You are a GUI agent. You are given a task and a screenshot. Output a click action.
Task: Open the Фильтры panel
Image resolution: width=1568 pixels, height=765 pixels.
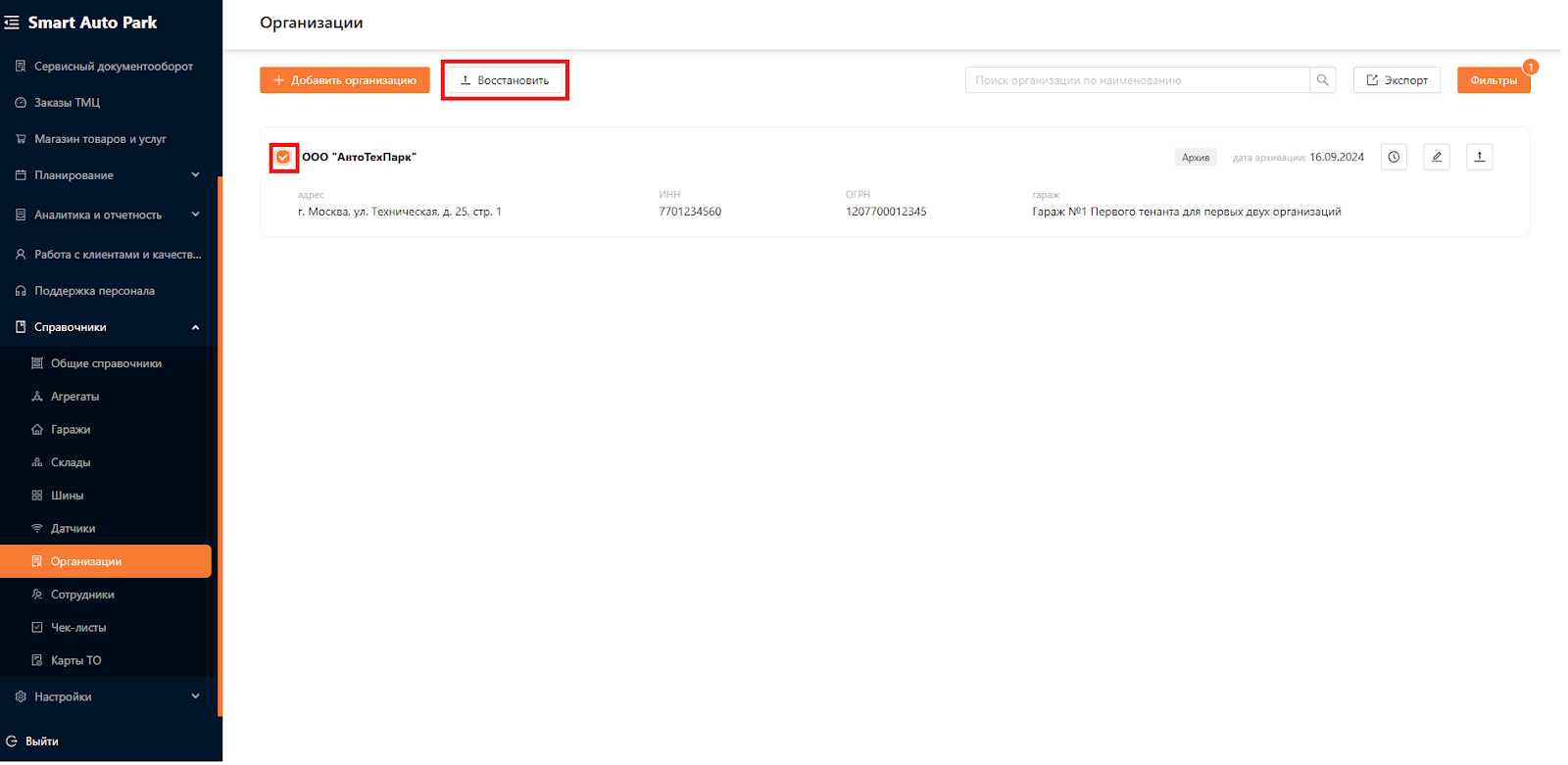pyautogui.click(x=1493, y=80)
